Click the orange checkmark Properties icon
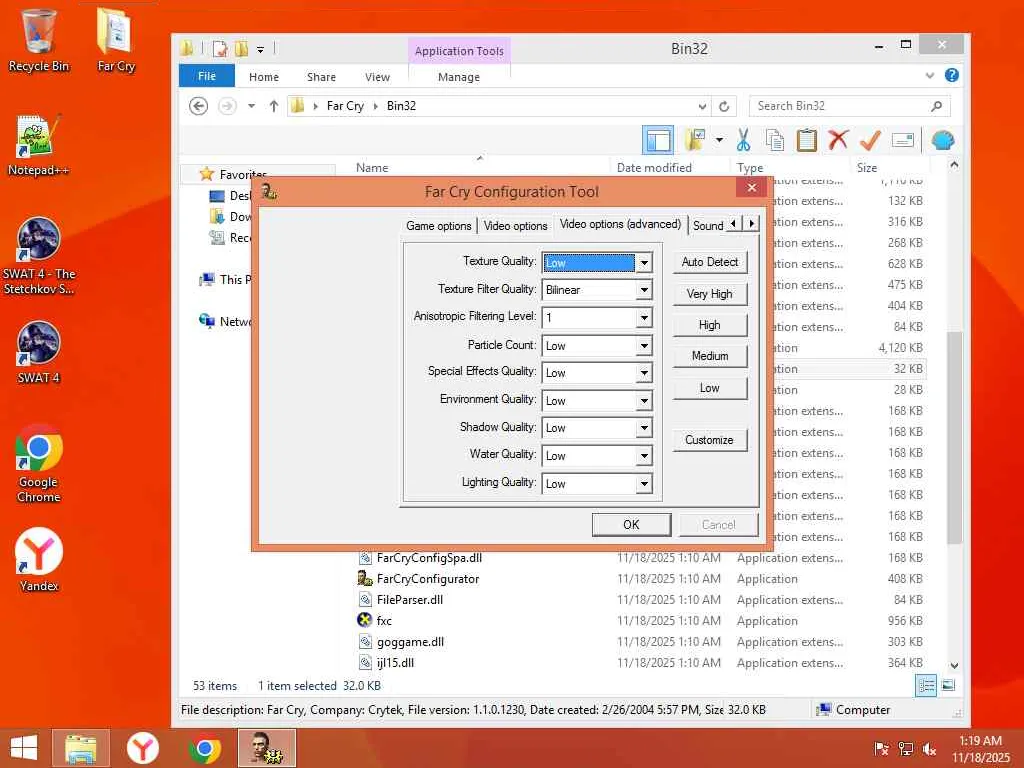The image size is (1024, 768). (870, 140)
